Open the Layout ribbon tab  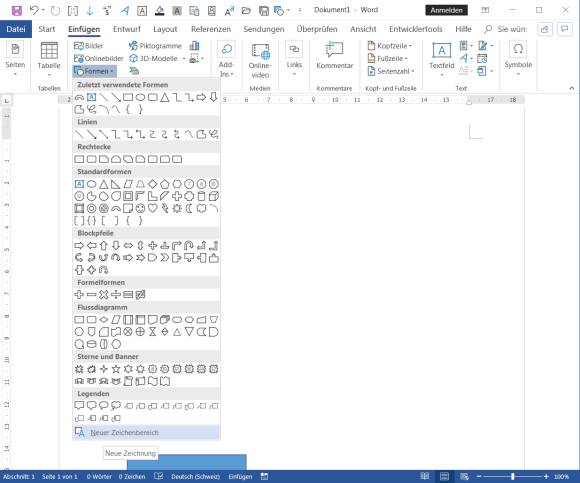coord(165,29)
